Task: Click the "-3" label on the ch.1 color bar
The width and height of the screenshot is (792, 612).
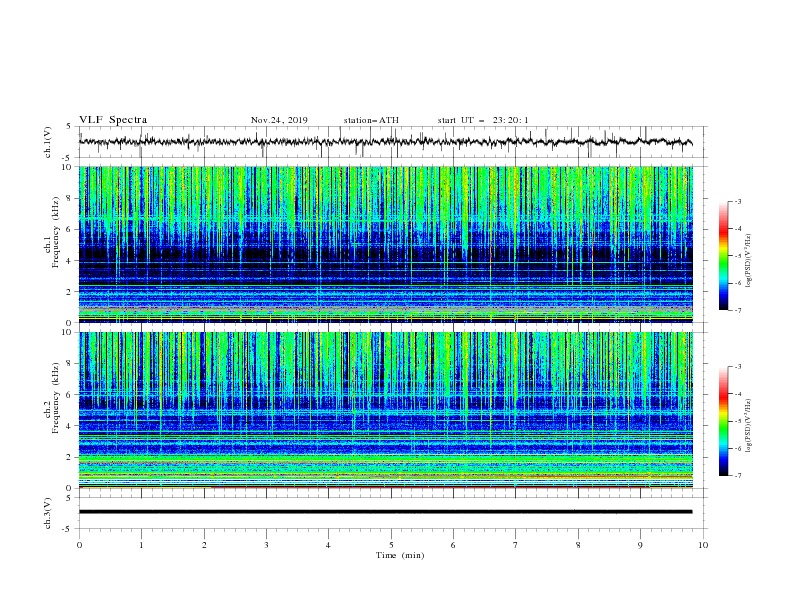Action: (x=737, y=201)
